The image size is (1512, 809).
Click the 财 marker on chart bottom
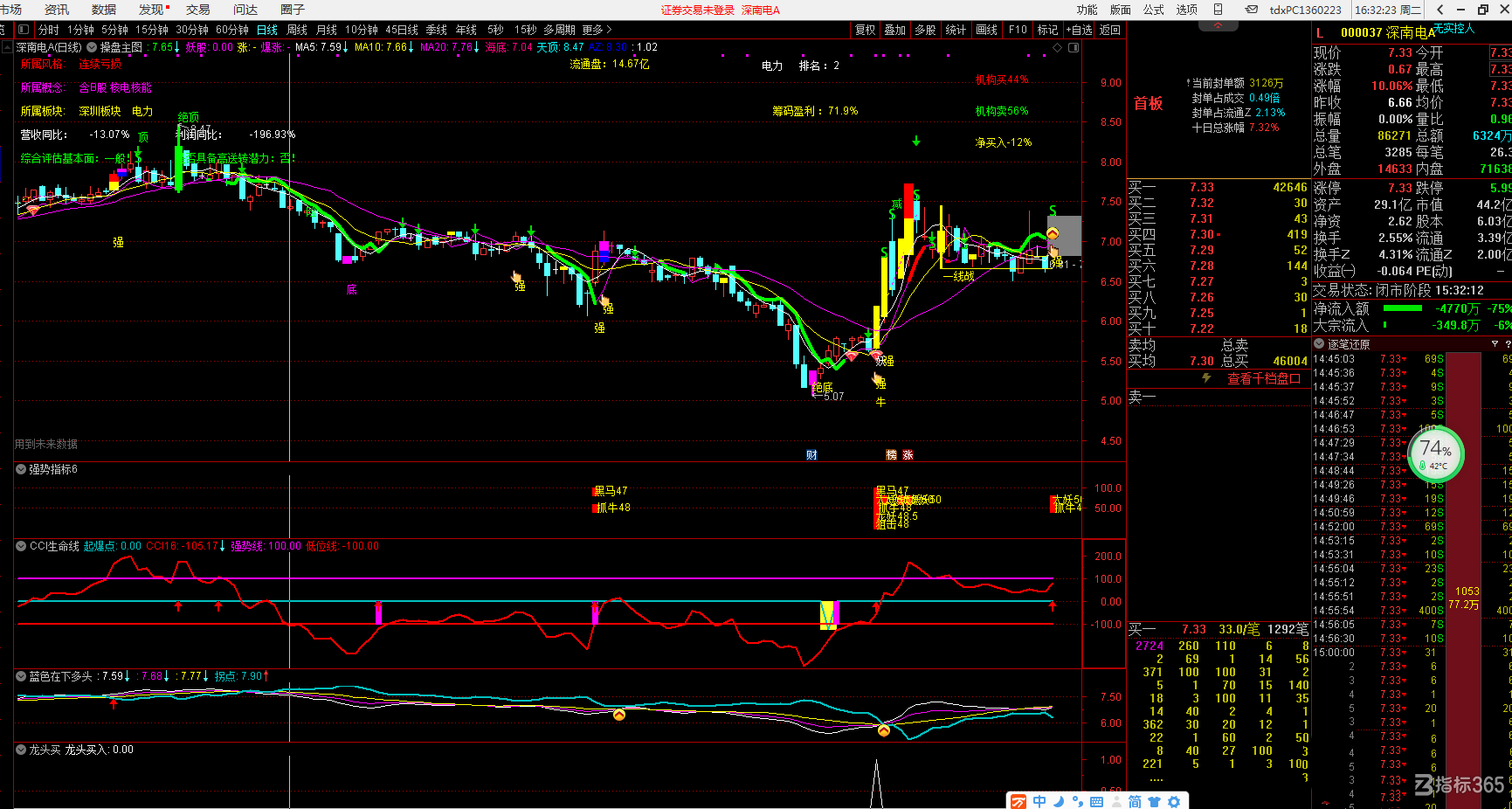[811, 455]
